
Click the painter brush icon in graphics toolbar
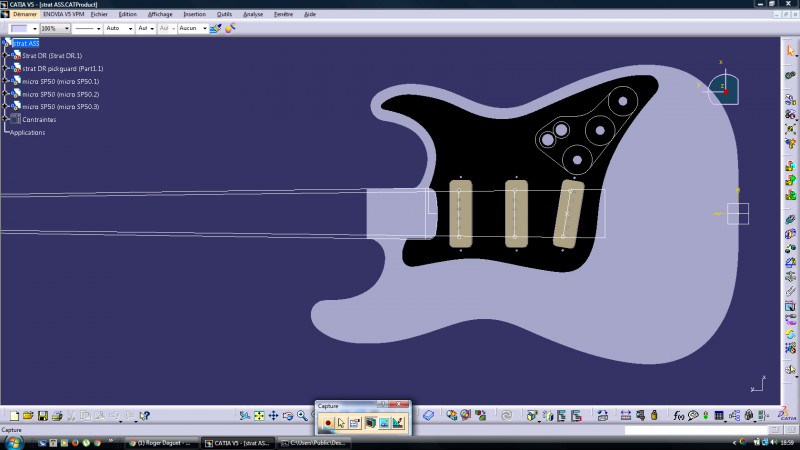[x=215, y=29]
